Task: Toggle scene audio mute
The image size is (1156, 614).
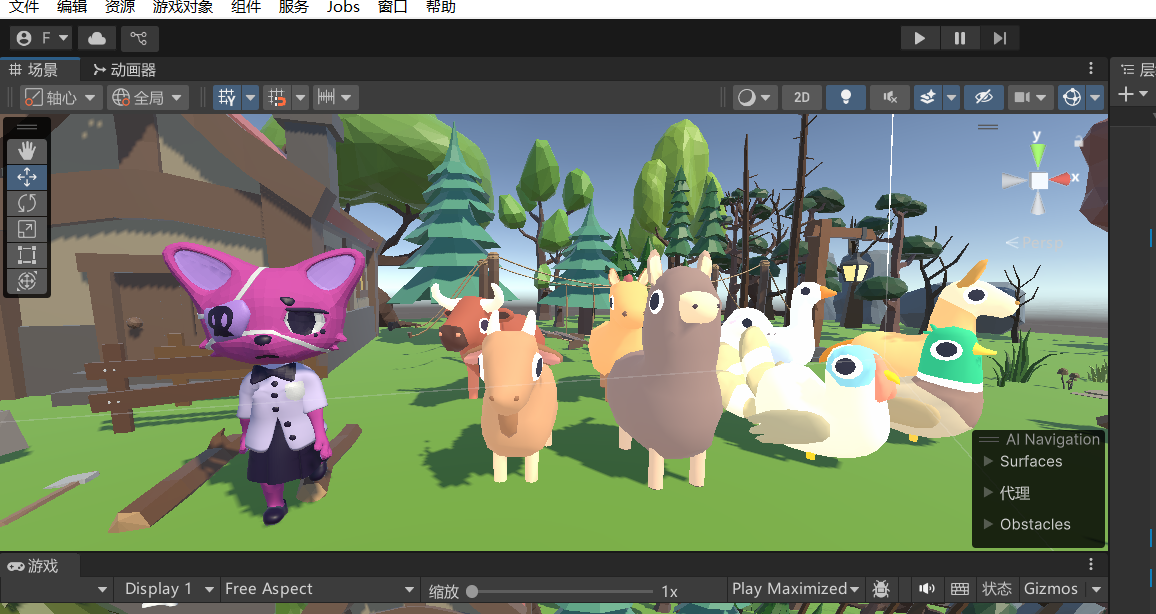Action: click(x=889, y=97)
